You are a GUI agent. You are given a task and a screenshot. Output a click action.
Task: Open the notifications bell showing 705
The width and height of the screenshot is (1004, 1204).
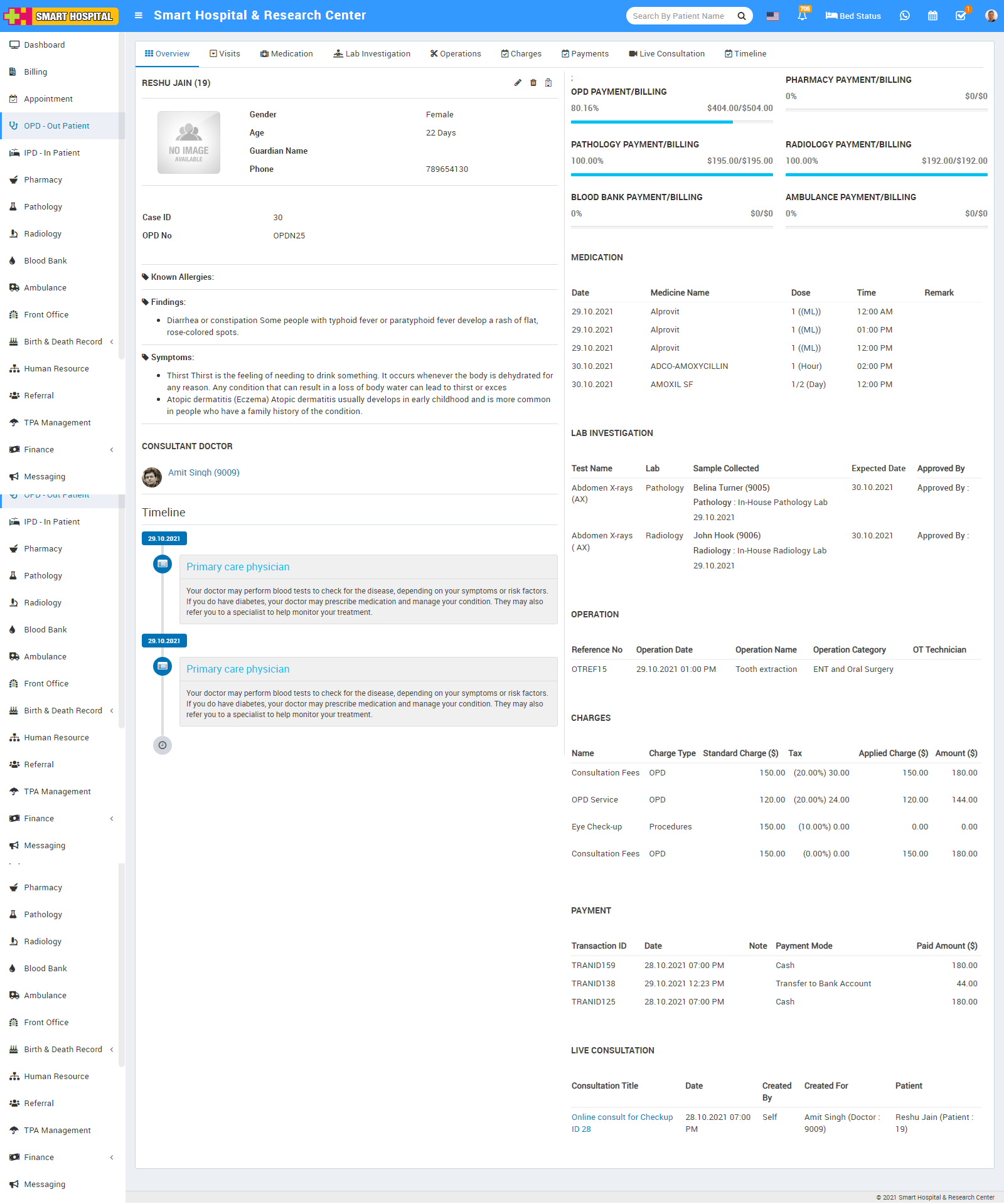pos(803,16)
